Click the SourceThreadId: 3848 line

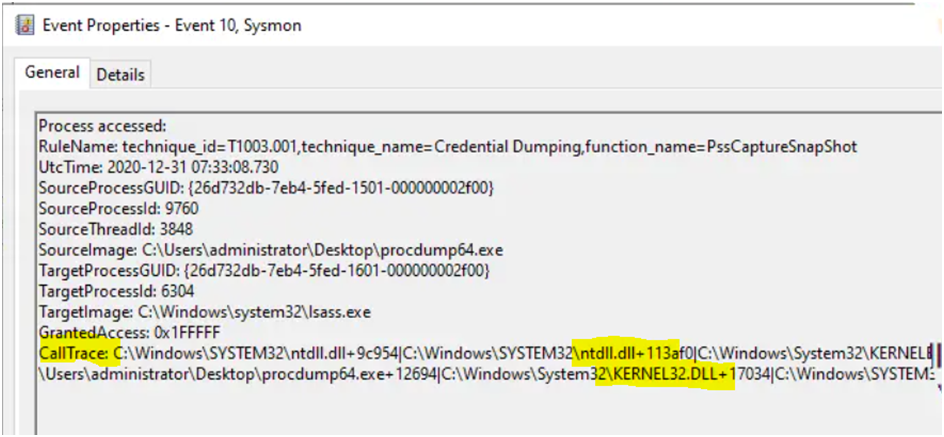coord(117,231)
